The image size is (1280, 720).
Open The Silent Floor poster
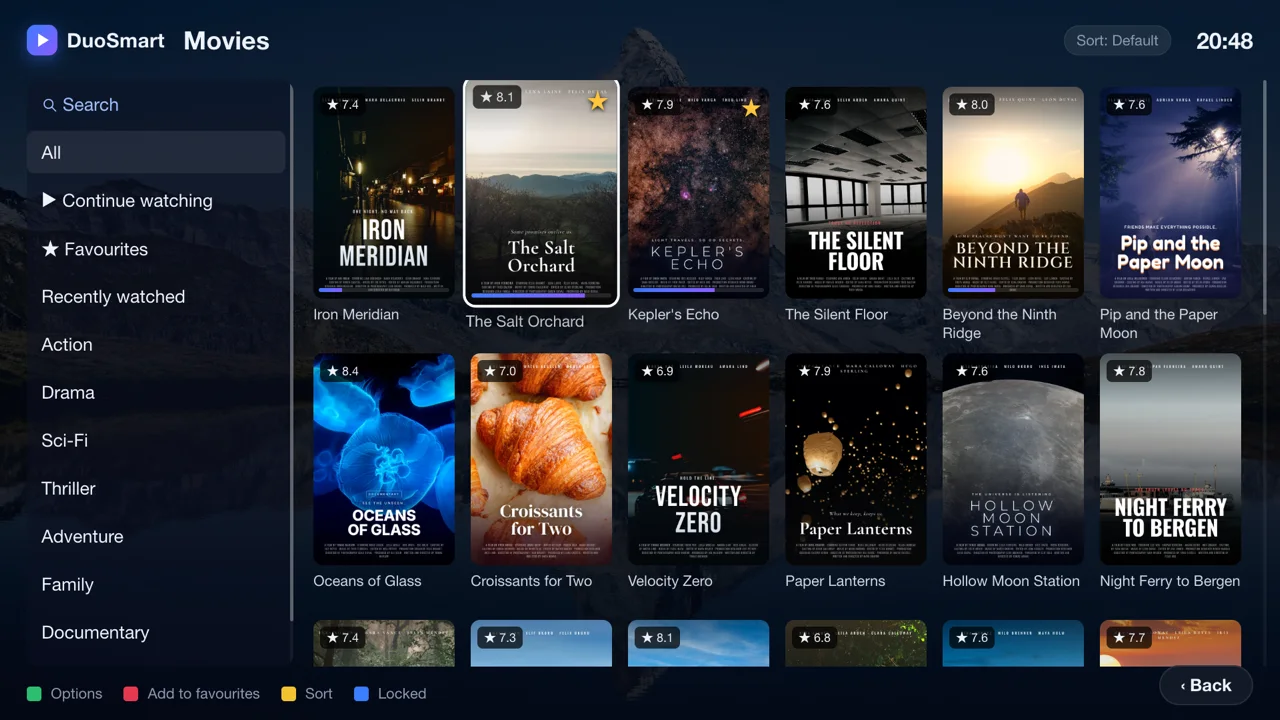click(856, 192)
